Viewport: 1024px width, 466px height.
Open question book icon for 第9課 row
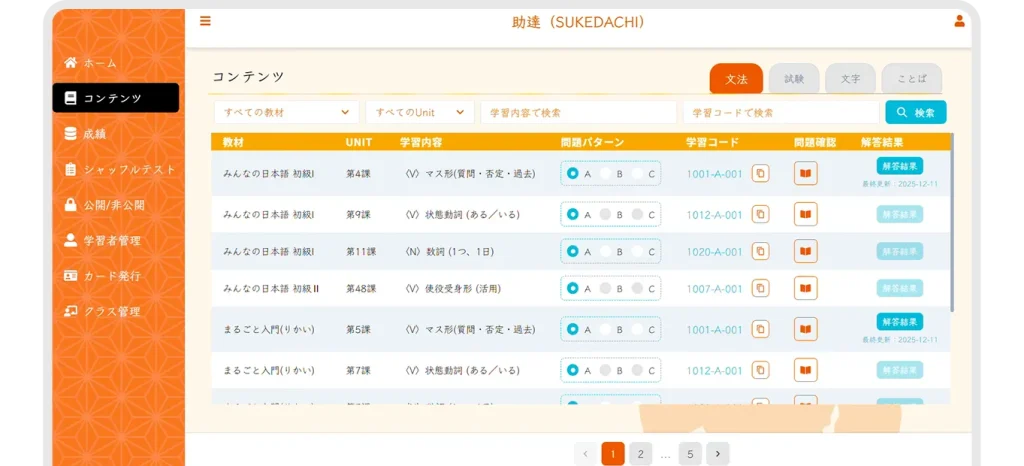(x=805, y=214)
